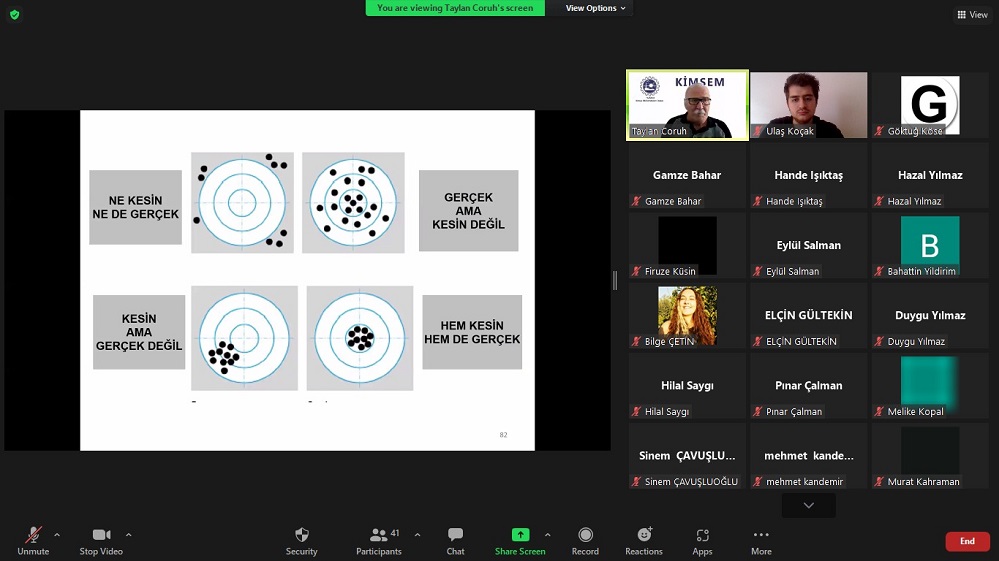Expand audio options arrow beside Unmute
Viewport: 999px width, 561px height.
57,535
